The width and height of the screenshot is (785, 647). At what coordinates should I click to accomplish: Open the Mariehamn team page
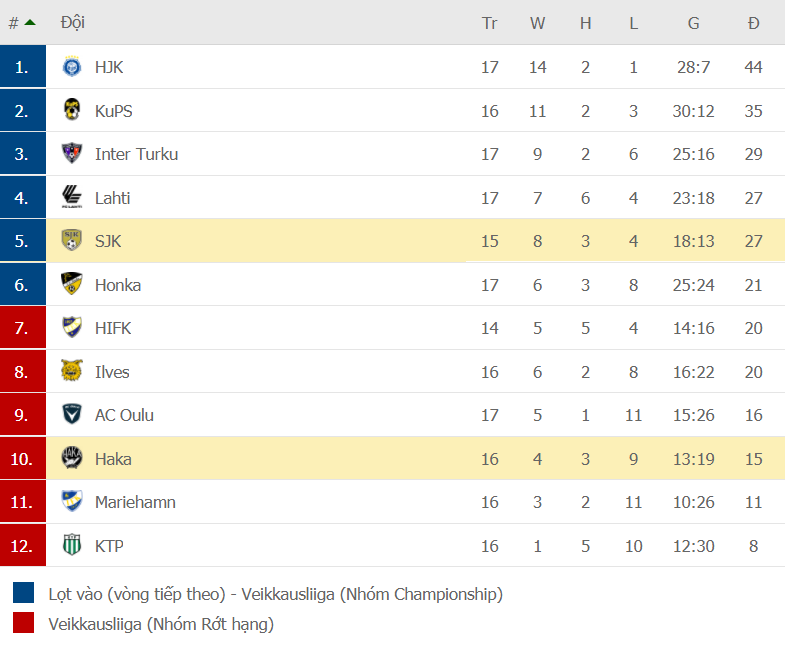(x=135, y=502)
